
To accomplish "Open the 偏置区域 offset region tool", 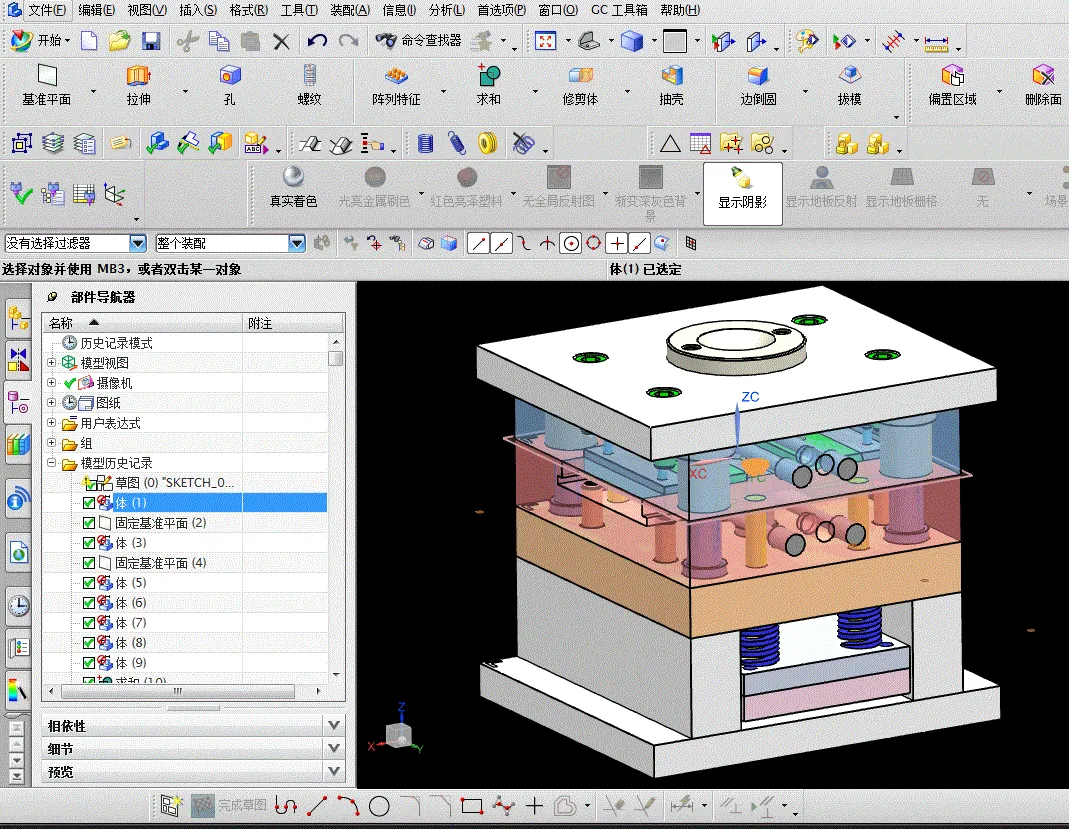I will point(952,85).
